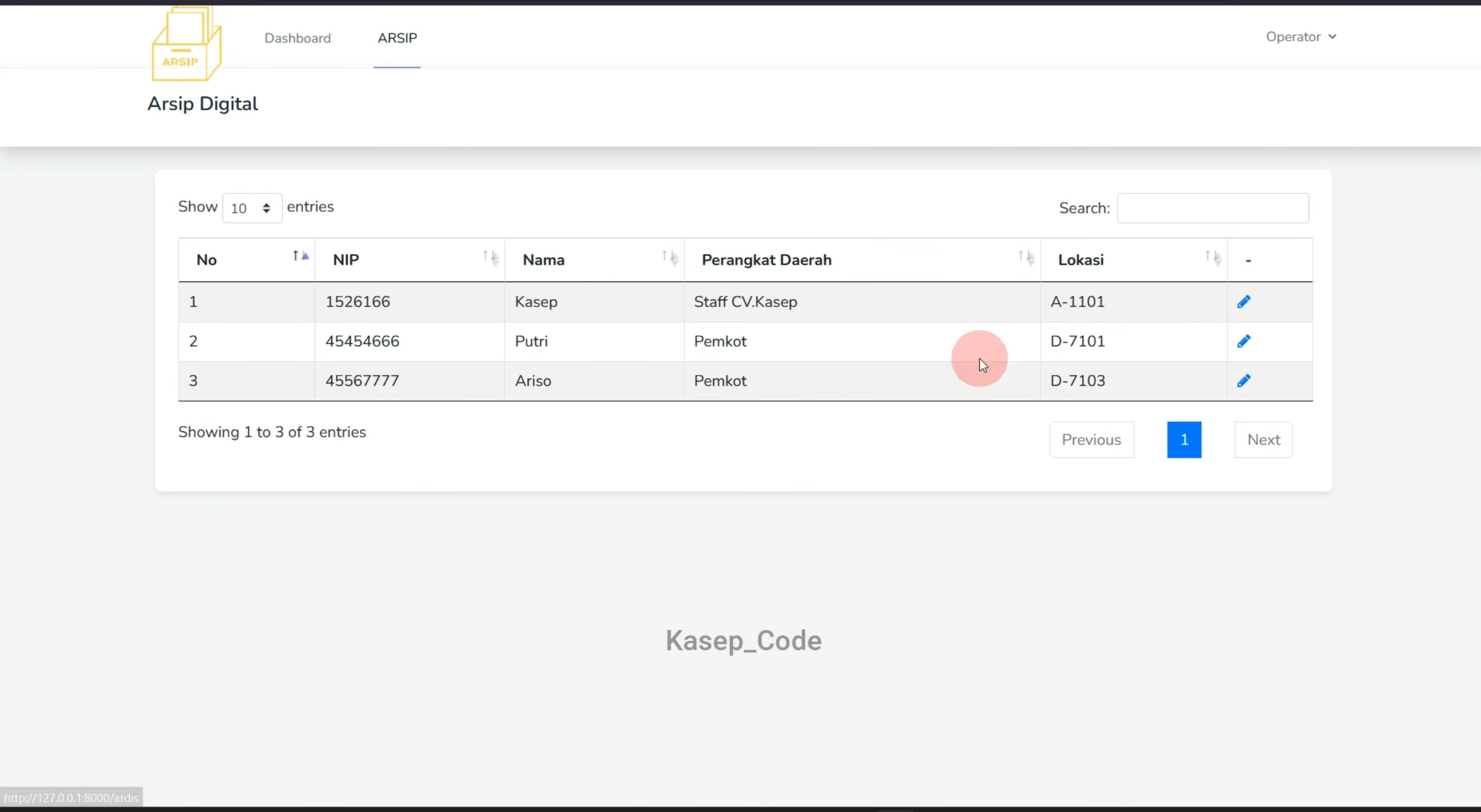Screen dimensions: 1481x812
Task: Click the Arsip Digital page heading
Action: (x=203, y=104)
